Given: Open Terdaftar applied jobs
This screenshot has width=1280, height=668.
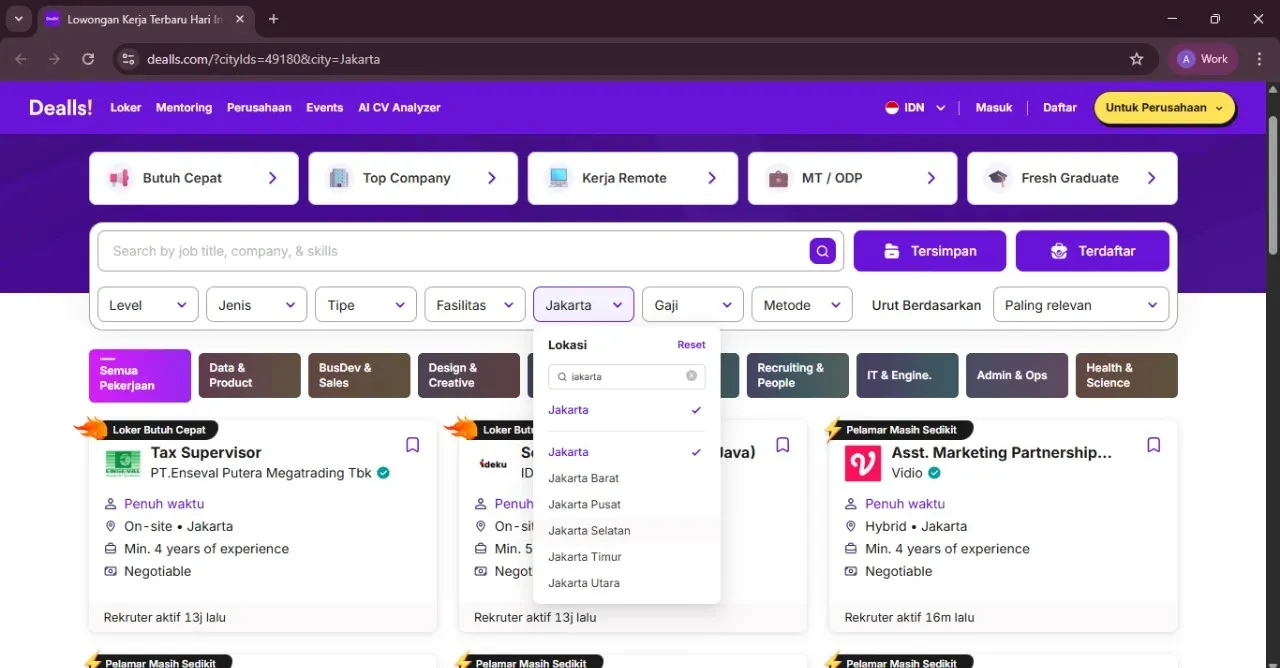Looking at the screenshot, I should (x=1092, y=251).
